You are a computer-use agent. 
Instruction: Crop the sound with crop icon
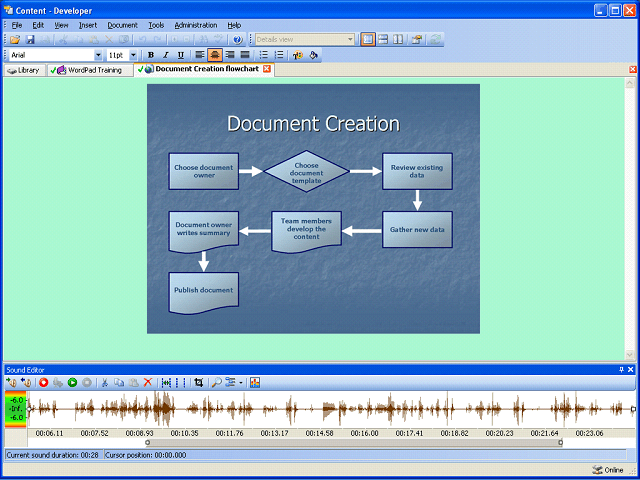pyautogui.click(x=199, y=382)
